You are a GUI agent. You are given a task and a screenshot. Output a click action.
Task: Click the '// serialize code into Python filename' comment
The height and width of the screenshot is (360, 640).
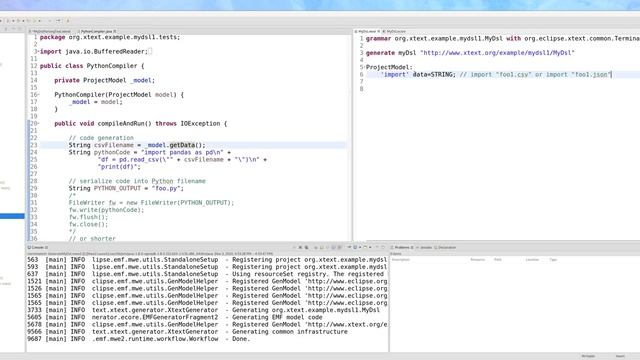[x=137, y=181]
